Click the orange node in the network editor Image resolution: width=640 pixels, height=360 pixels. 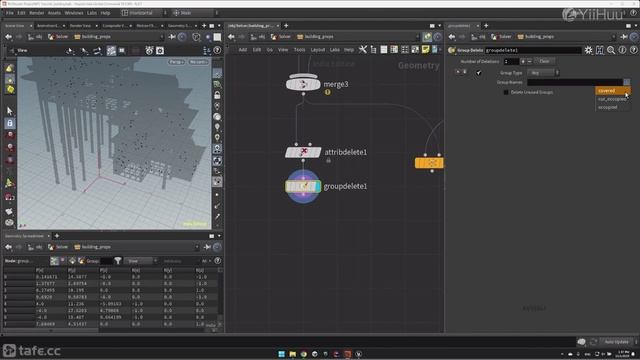click(x=429, y=163)
